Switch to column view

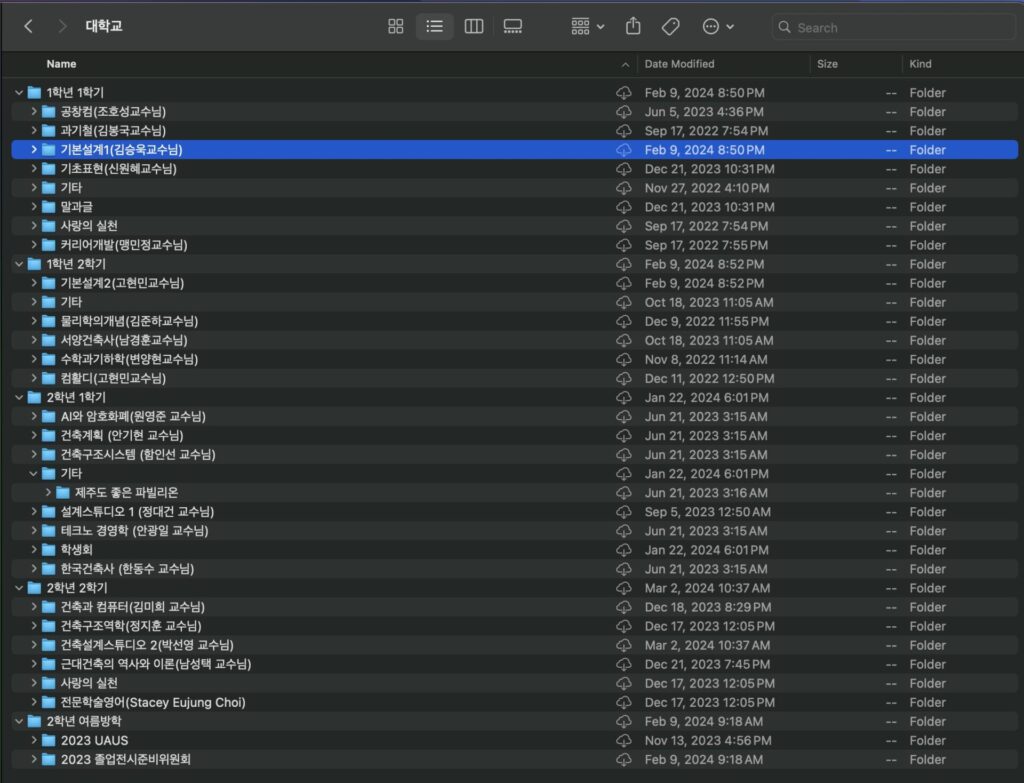[474, 27]
